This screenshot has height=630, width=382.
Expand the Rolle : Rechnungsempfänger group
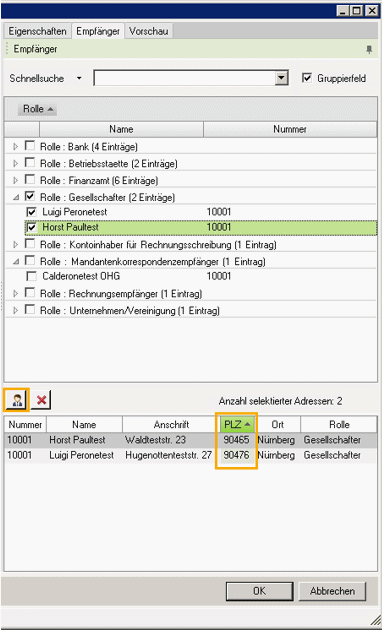coord(16,294)
